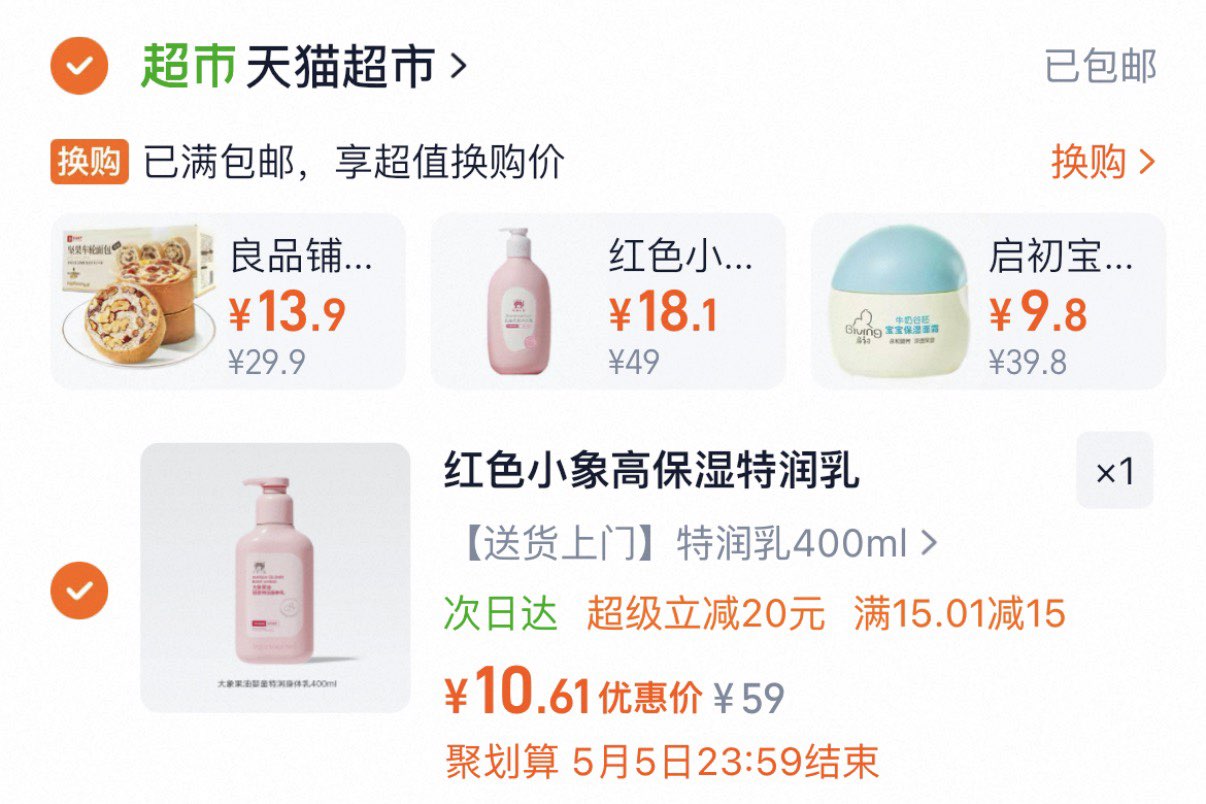Select the ¥9.8 启初宝 offer
The width and height of the screenshot is (1206, 804).
988,301
